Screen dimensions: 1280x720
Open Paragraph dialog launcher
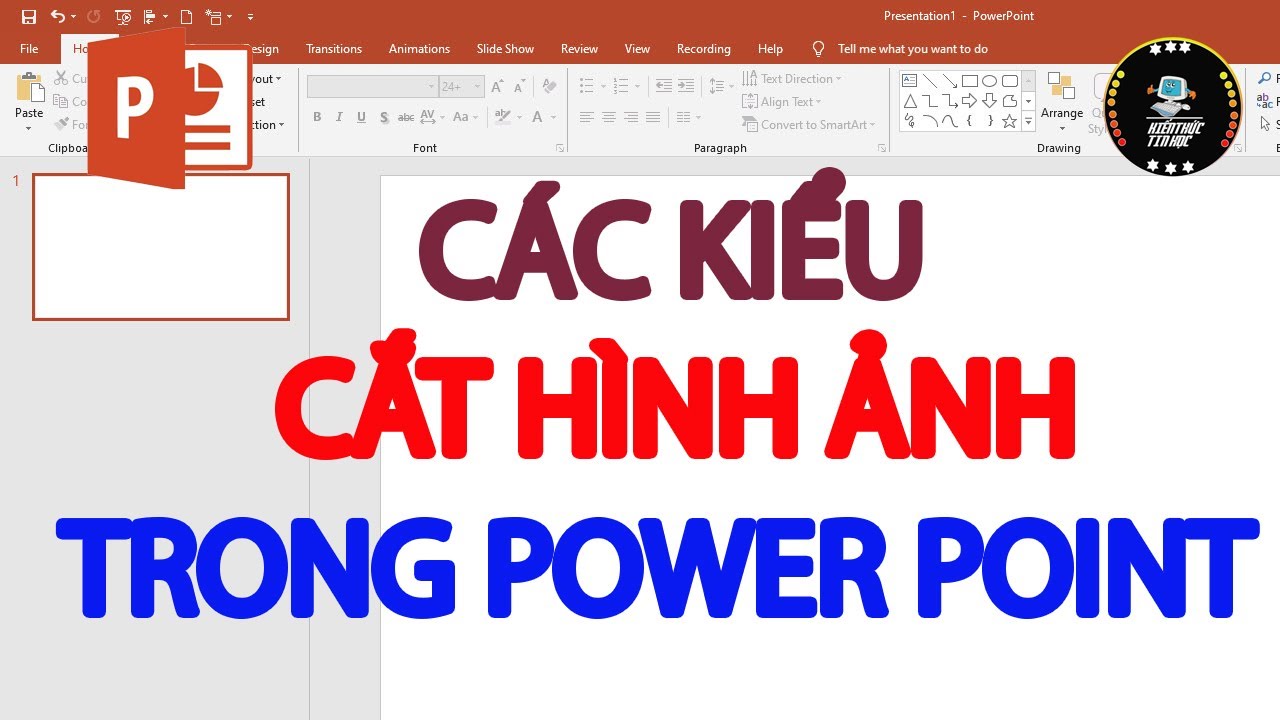point(881,148)
